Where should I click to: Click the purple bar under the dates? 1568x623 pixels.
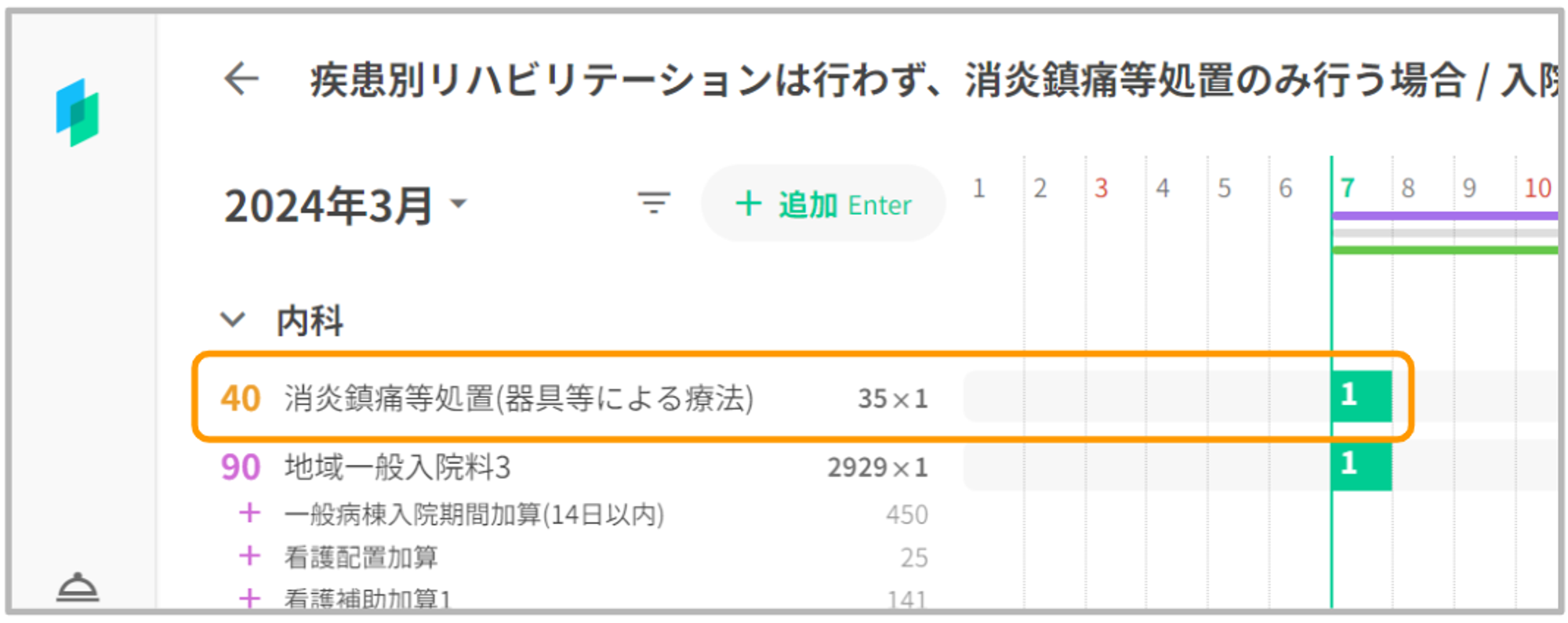pos(1444,216)
